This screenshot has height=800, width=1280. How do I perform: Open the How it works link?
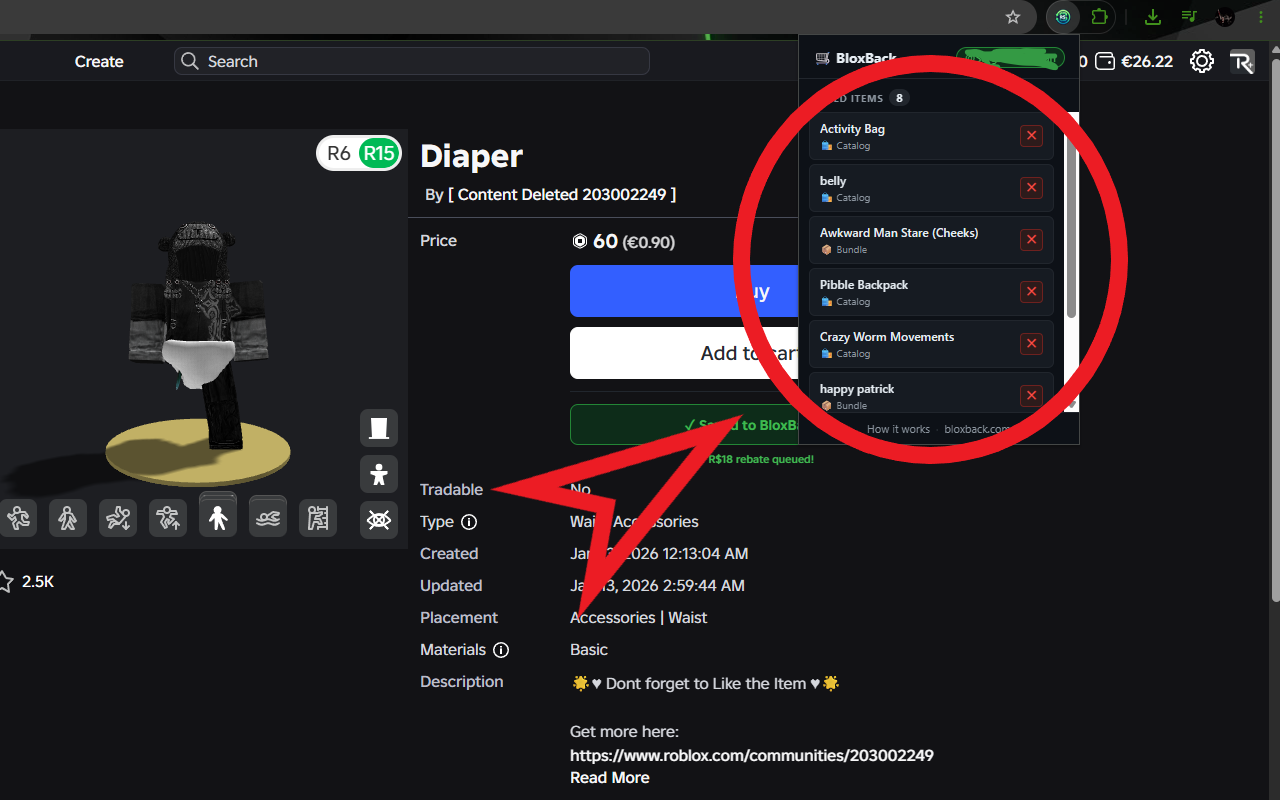pyautogui.click(x=898, y=429)
